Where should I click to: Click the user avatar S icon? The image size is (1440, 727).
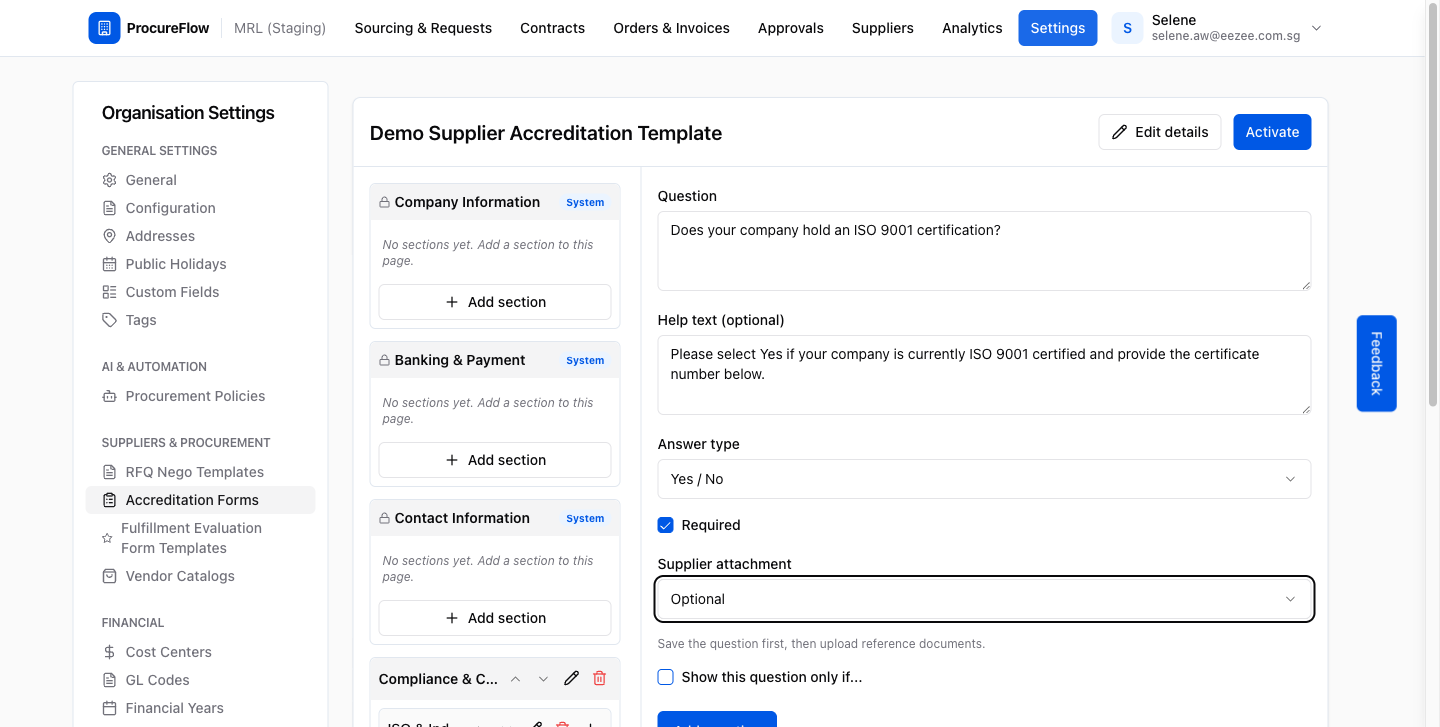click(x=1127, y=28)
